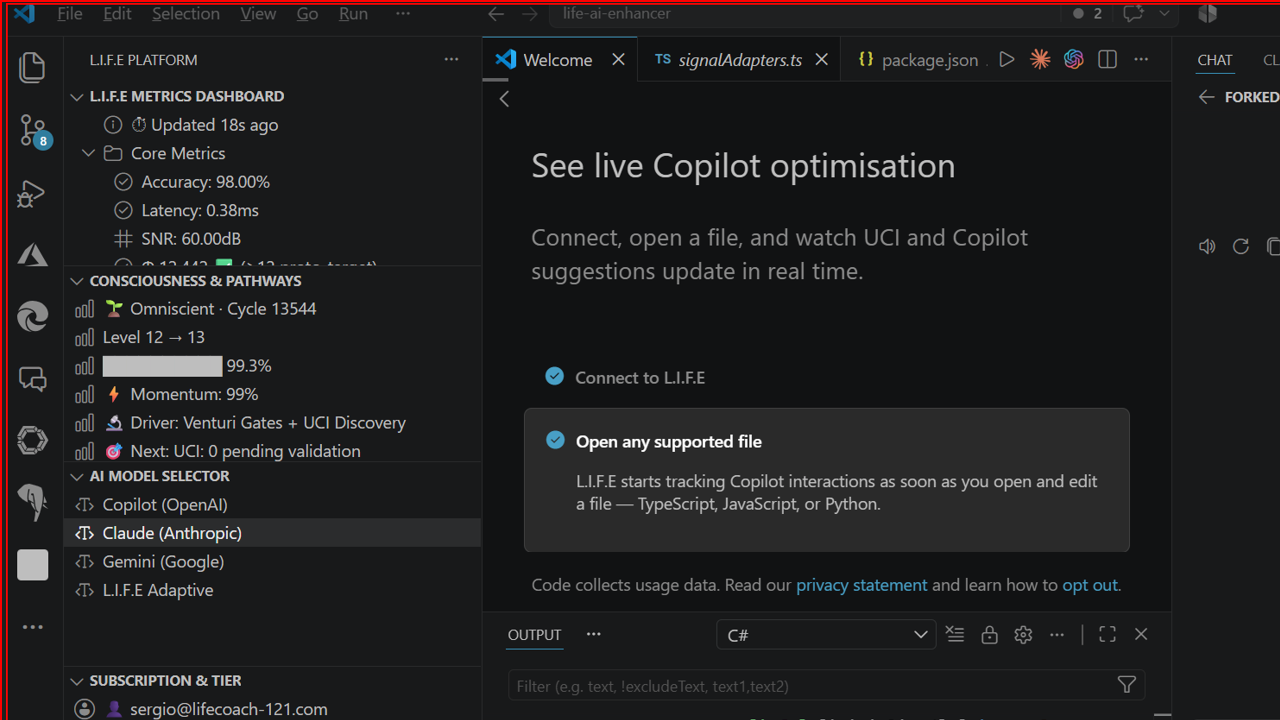Open the Go menu
This screenshot has width=1280, height=720.
pyautogui.click(x=308, y=14)
